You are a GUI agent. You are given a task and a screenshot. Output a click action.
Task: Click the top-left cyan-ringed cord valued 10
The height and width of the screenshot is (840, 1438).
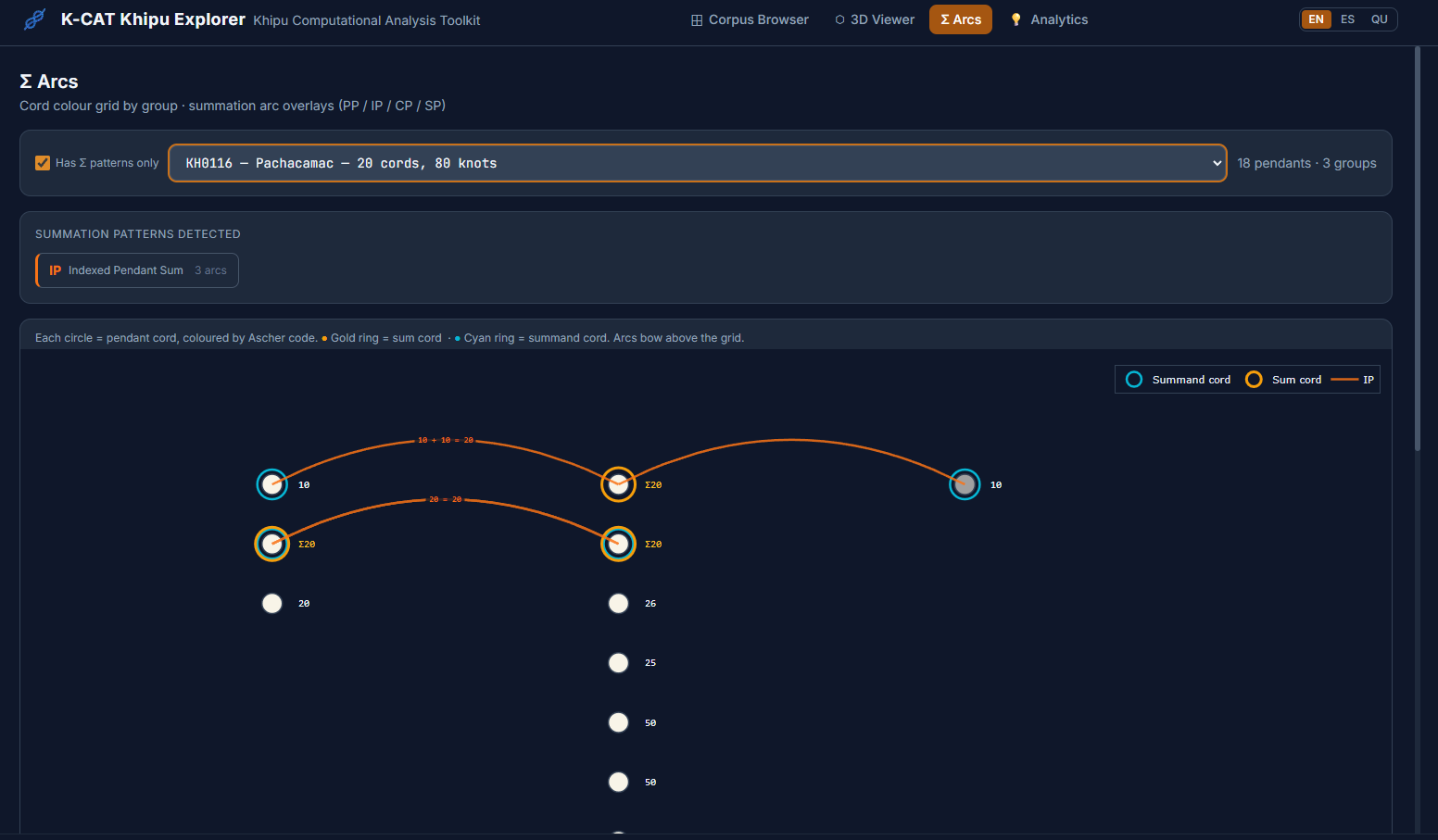point(272,484)
